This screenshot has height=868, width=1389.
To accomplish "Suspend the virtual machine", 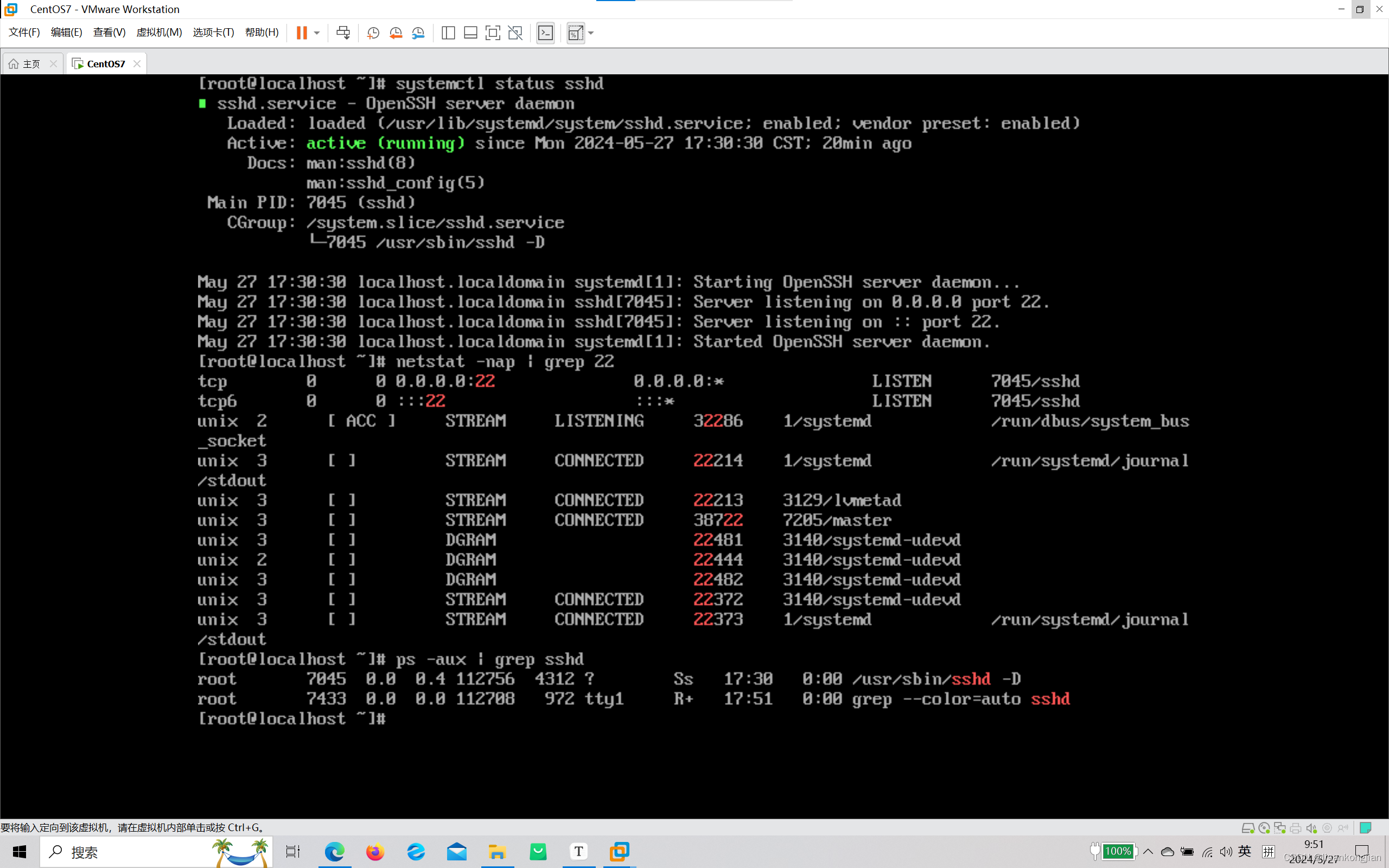I will click(301, 33).
